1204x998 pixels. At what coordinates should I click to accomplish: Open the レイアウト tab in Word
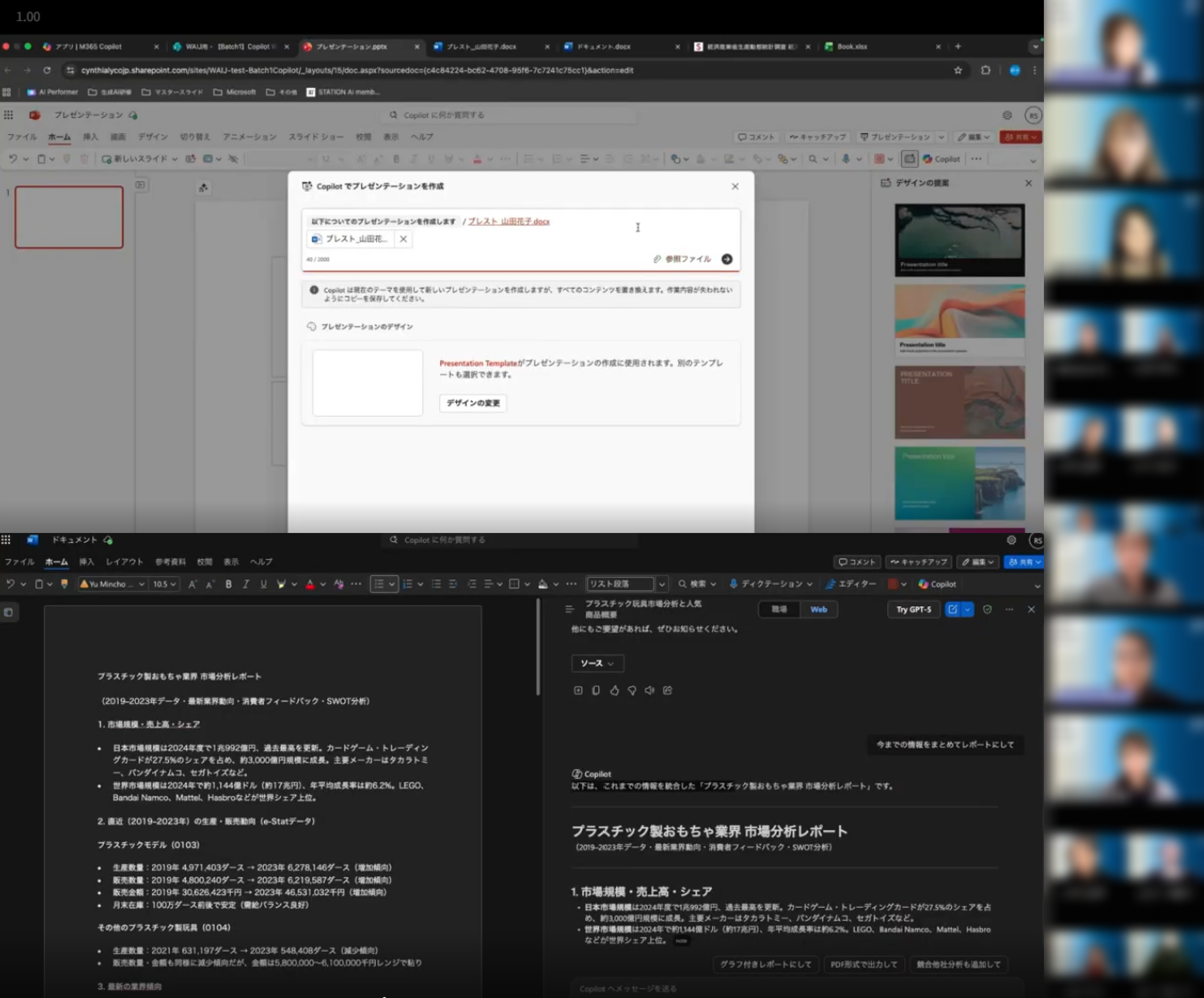[x=124, y=562]
